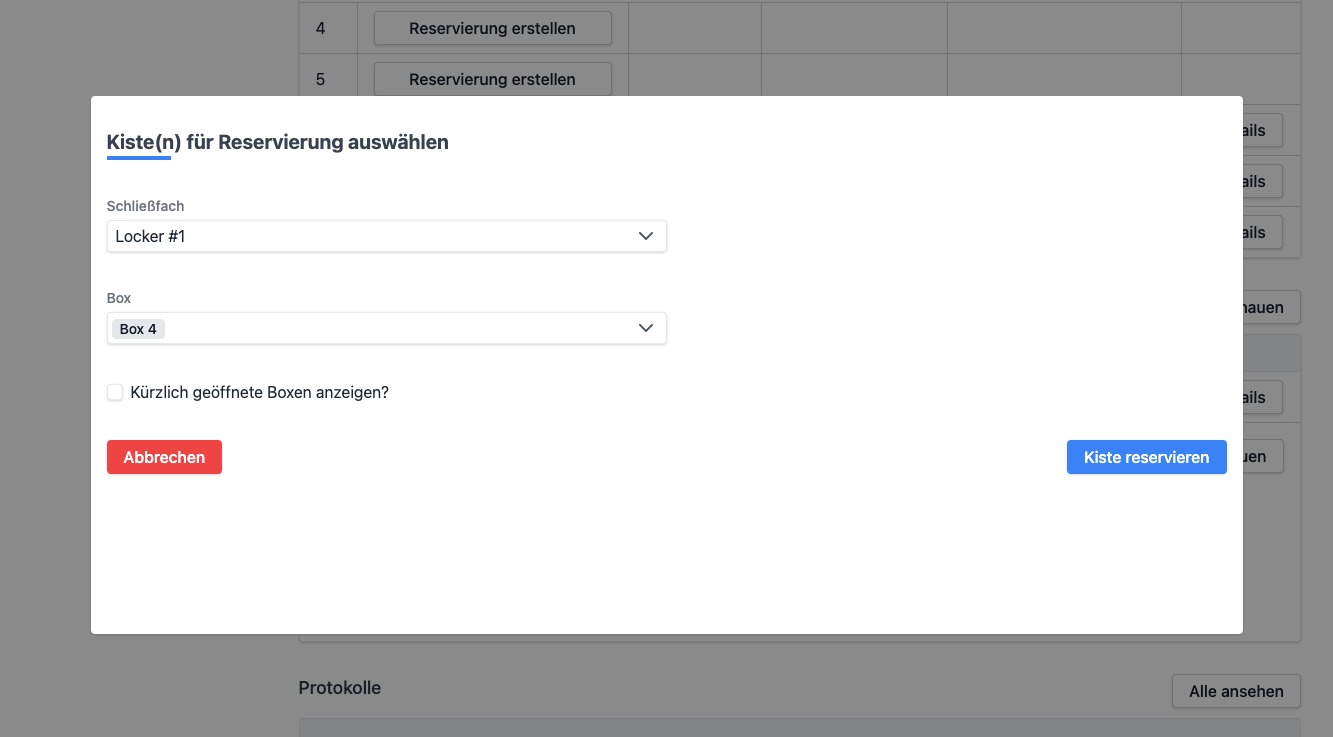
Task: Toggle 'Kürzlich geöffnete Boxen anzeigen' checkbox
Action: coord(115,393)
